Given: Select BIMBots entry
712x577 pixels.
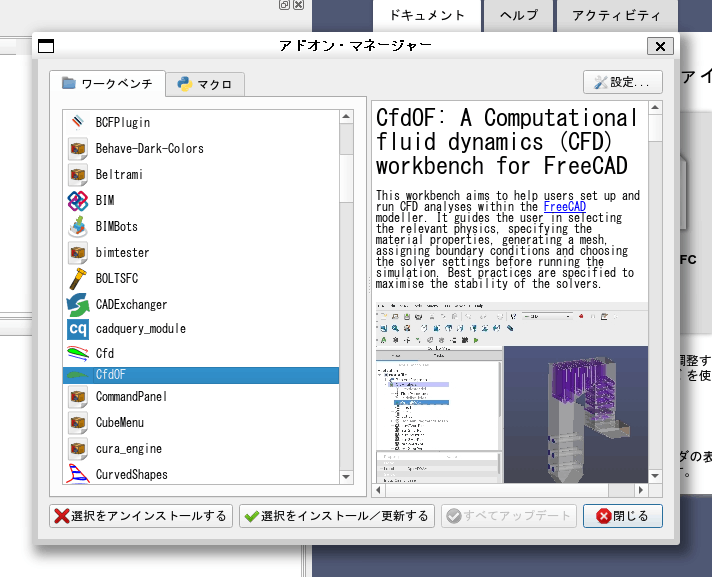Looking at the screenshot, I should [201, 227].
